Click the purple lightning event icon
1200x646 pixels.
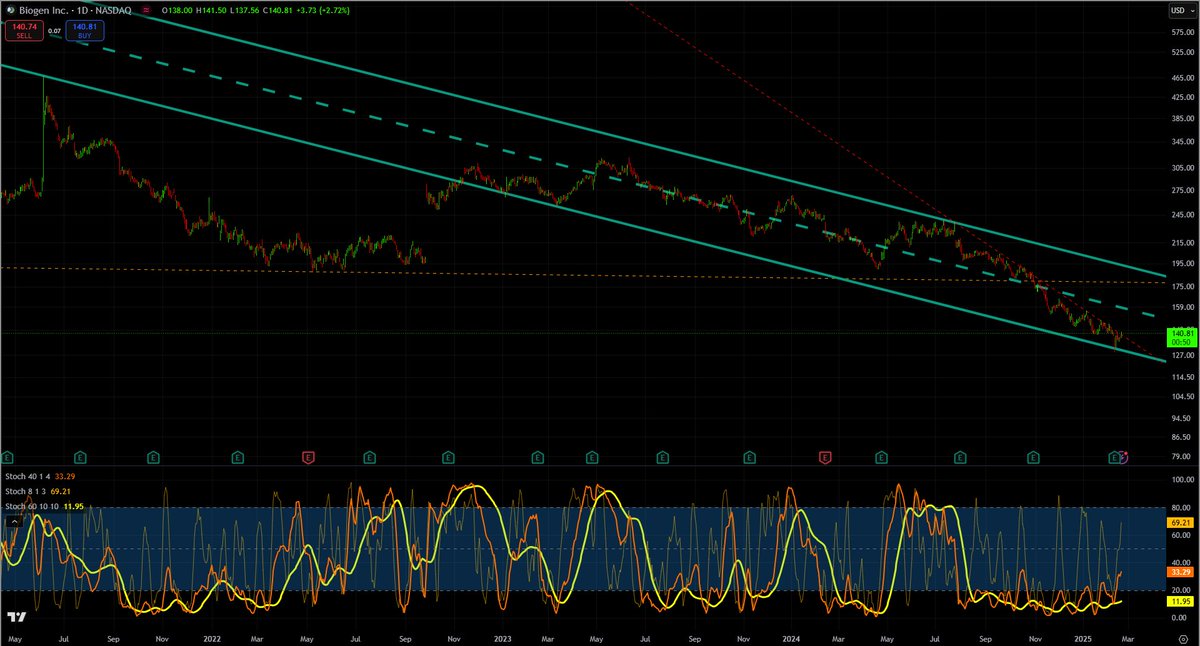click(1123, 457)
